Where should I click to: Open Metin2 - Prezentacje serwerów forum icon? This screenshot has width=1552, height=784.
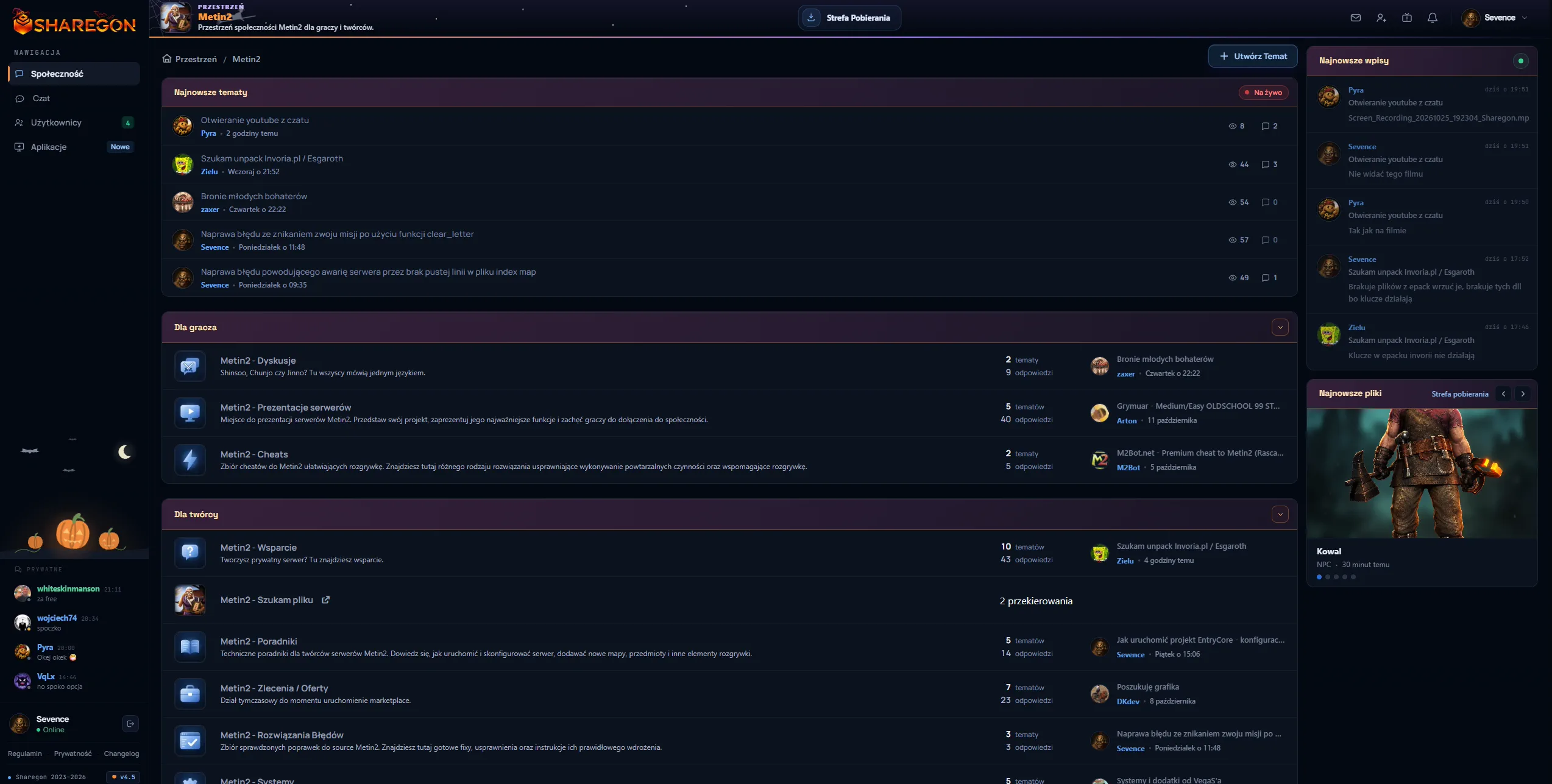pyautogui.click(x=190, y=413)
